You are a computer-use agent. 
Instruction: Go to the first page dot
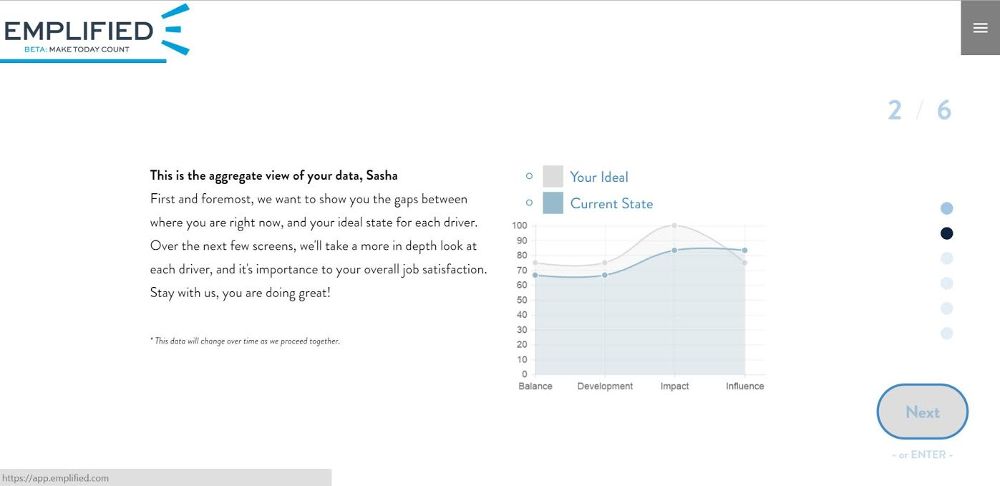coord(946,208)
